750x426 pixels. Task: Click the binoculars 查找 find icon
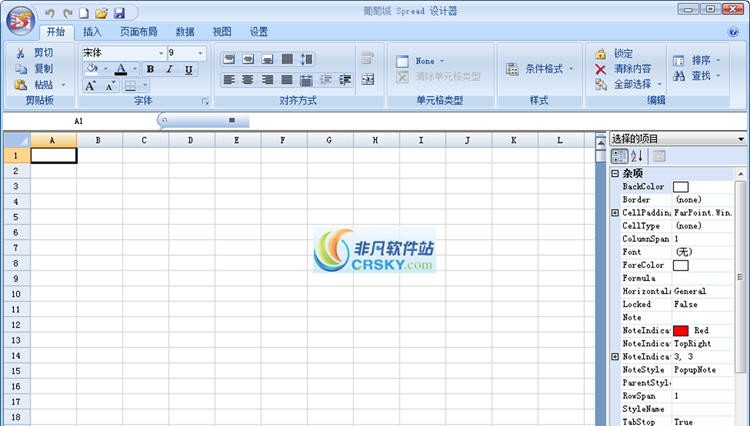(x=679, y=76)
